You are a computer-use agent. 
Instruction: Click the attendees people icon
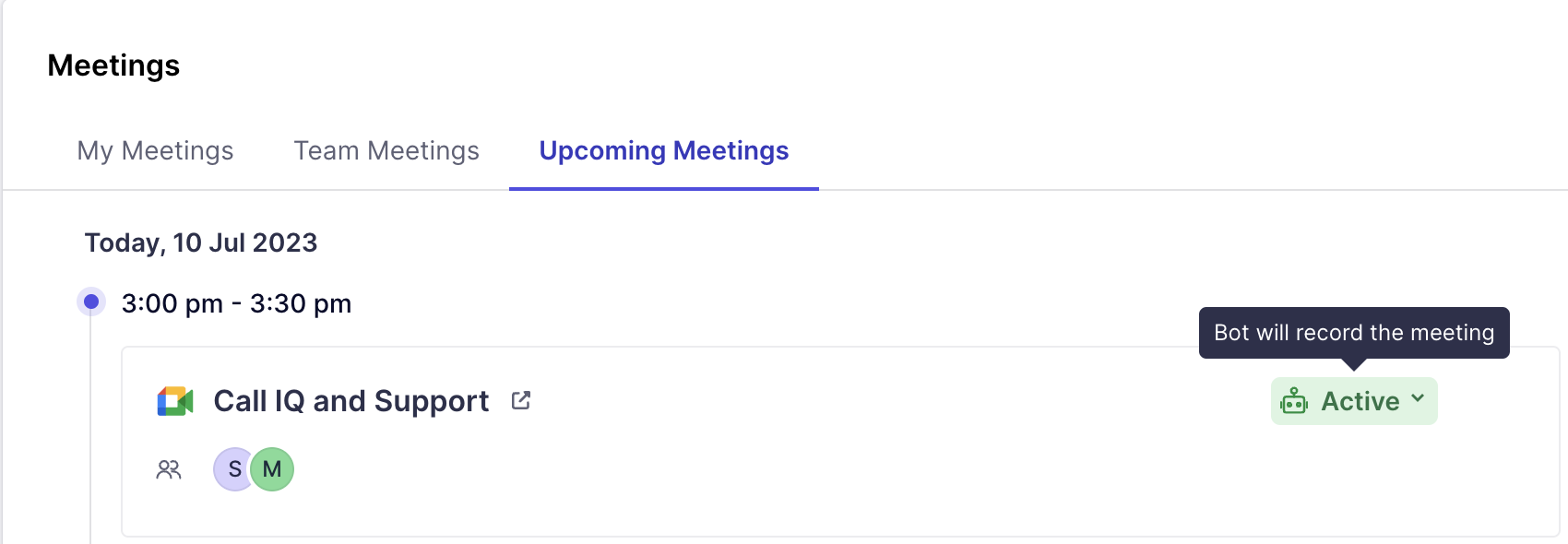pos(169,470)
